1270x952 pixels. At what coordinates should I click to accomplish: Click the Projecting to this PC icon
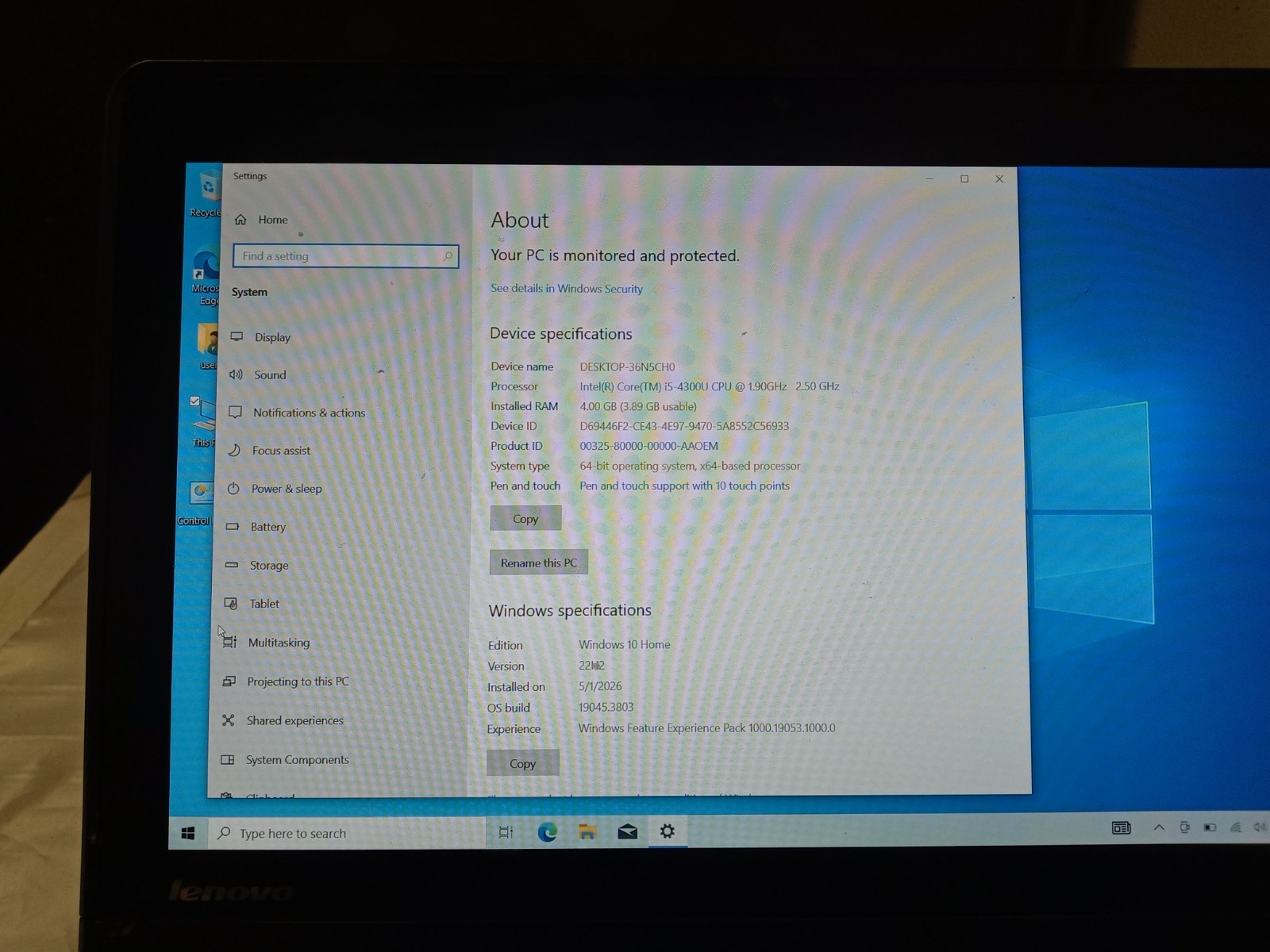pos(229,681)
